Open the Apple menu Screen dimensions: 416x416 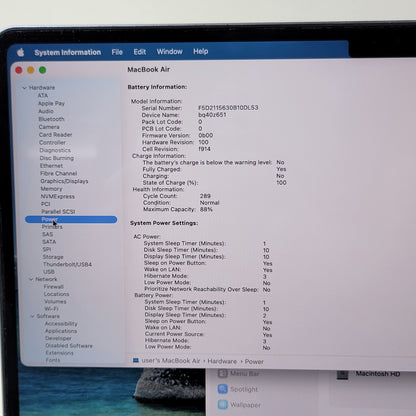(x=21, y=52)
